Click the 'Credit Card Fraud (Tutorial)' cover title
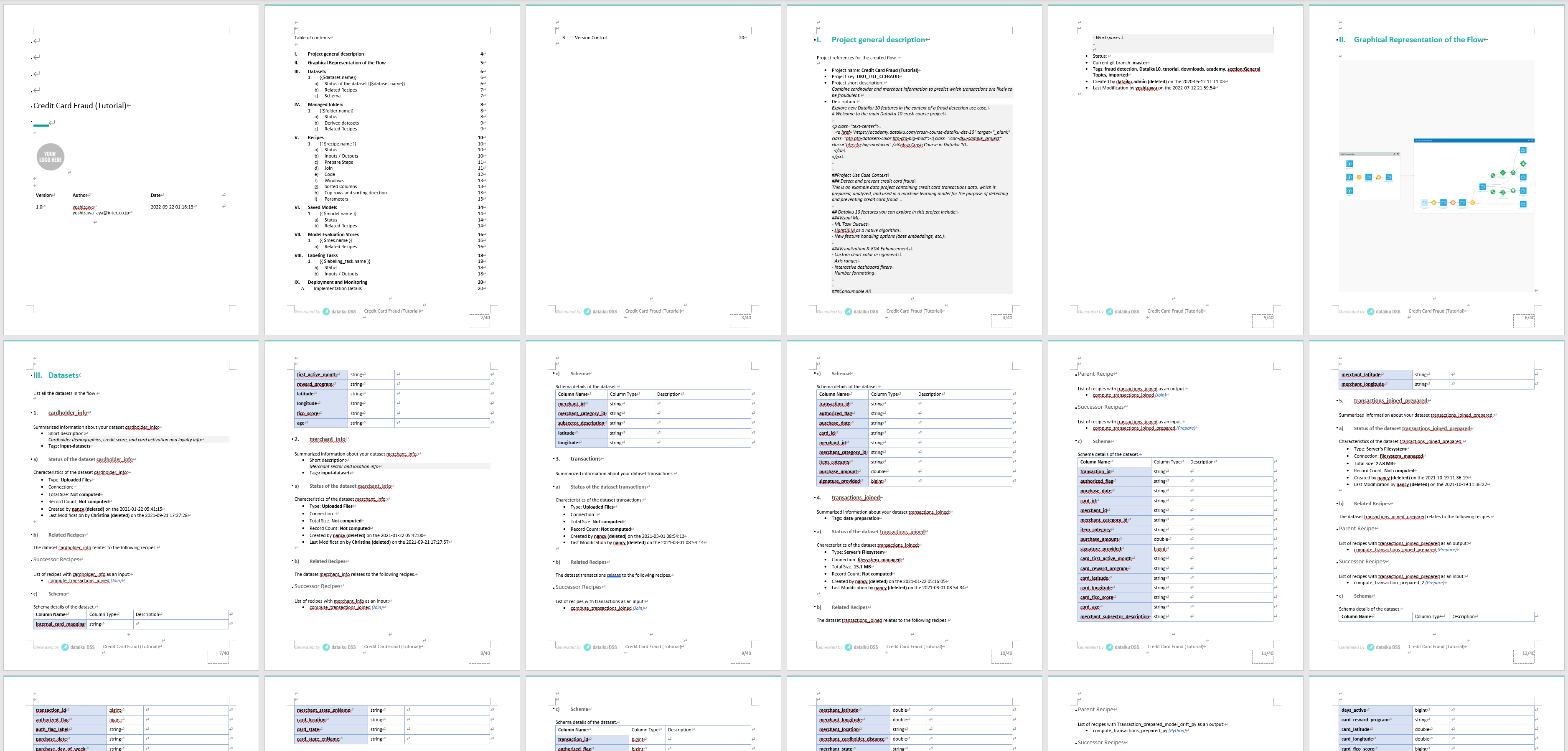Image resolution: width=1568 pixels, height=751 pixels. (80, 105)
